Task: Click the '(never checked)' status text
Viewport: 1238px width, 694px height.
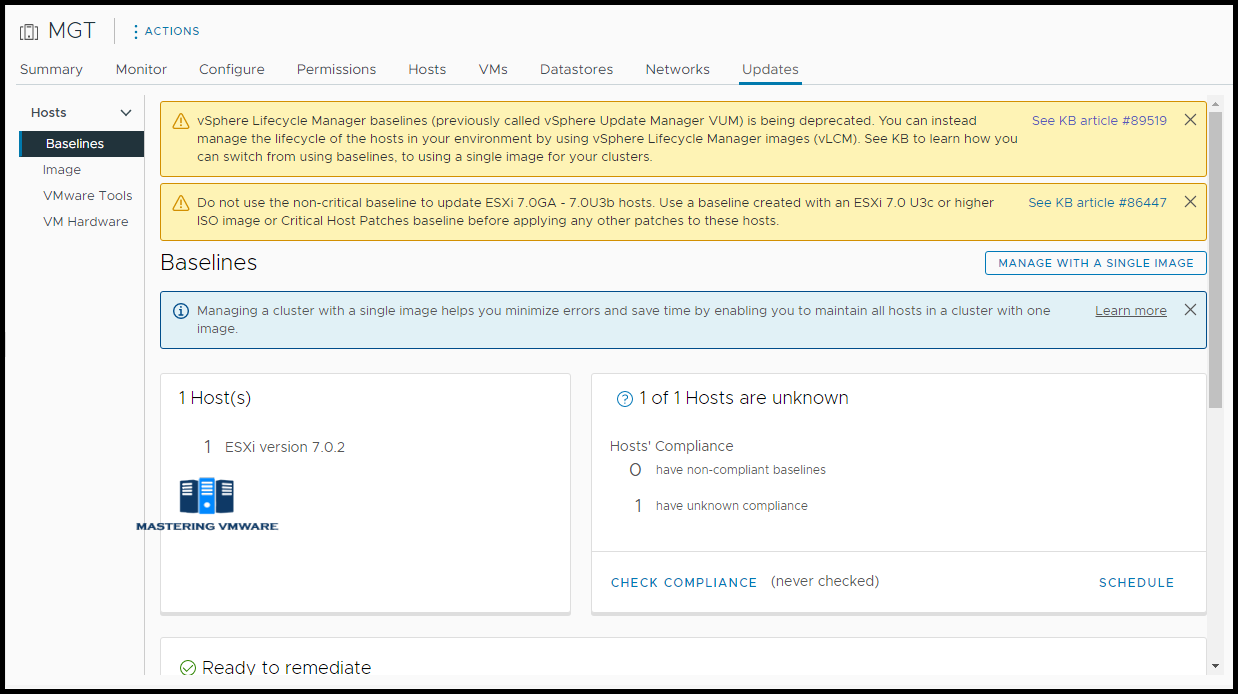Action: 825,581
